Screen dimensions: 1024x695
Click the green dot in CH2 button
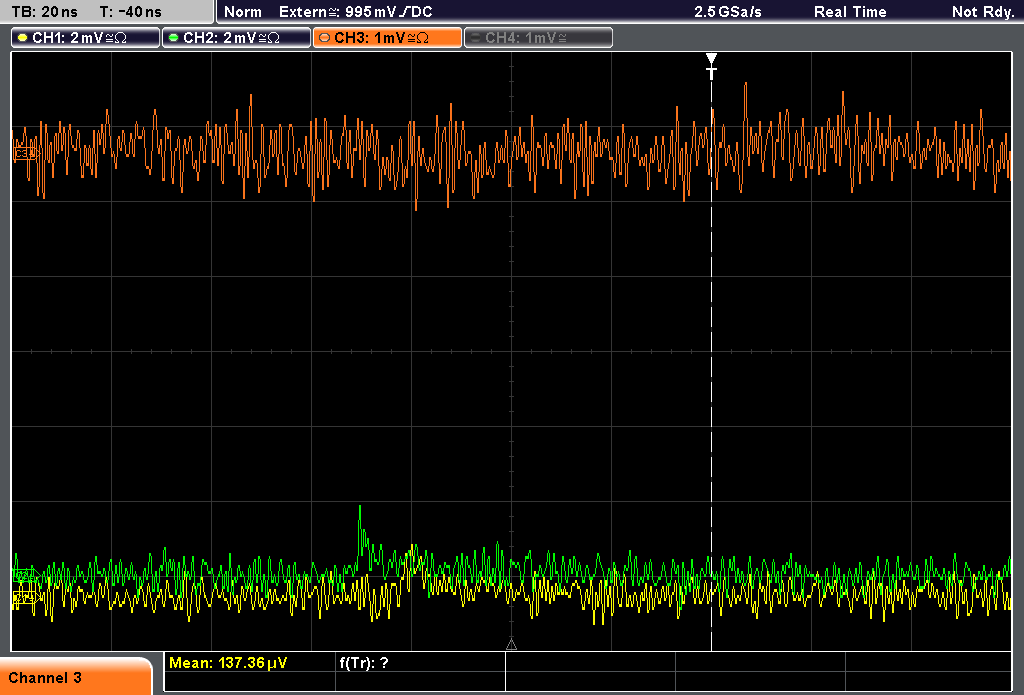tap(174, 38)
